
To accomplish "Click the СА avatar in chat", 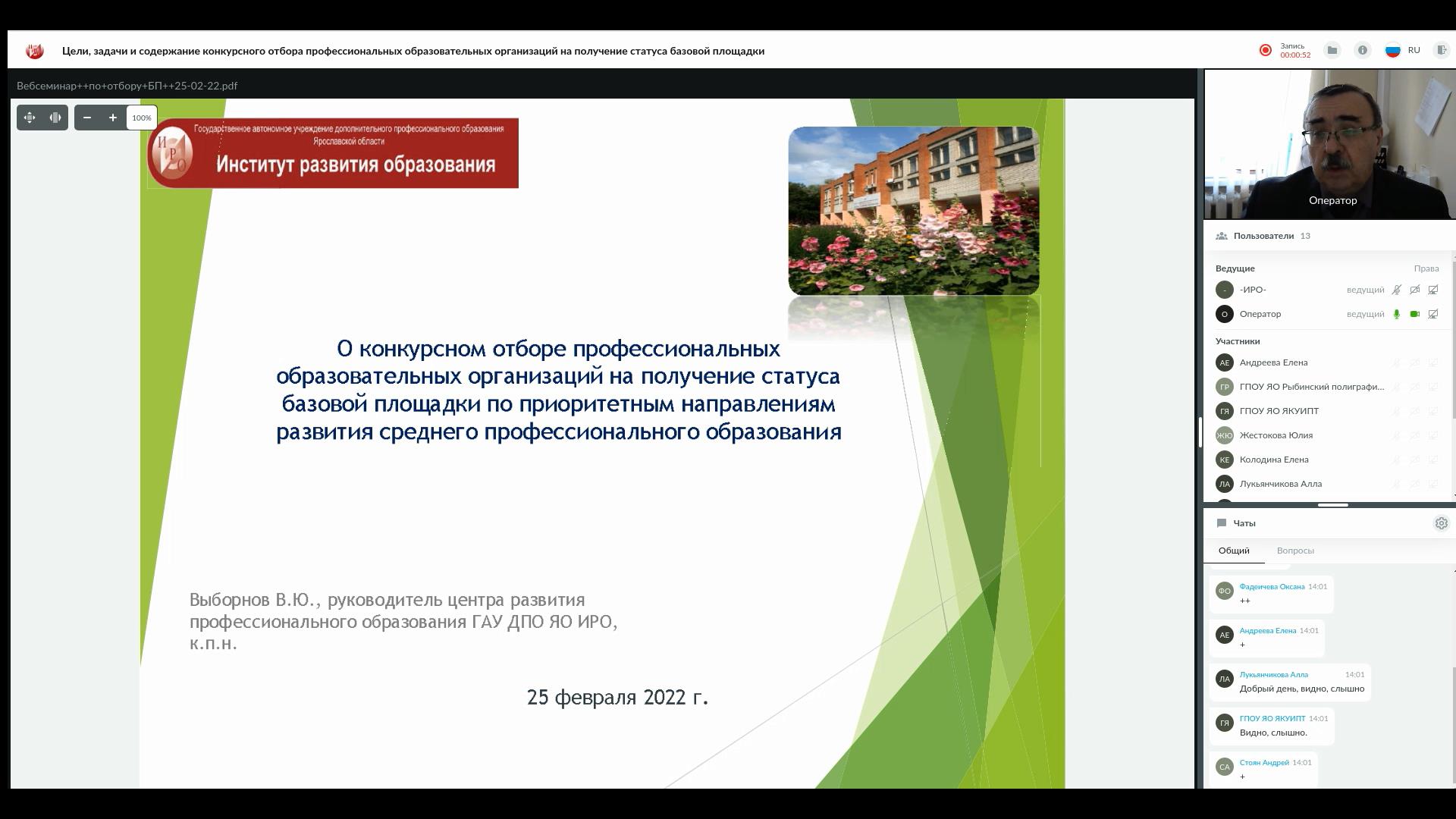I will point(1224,767).
